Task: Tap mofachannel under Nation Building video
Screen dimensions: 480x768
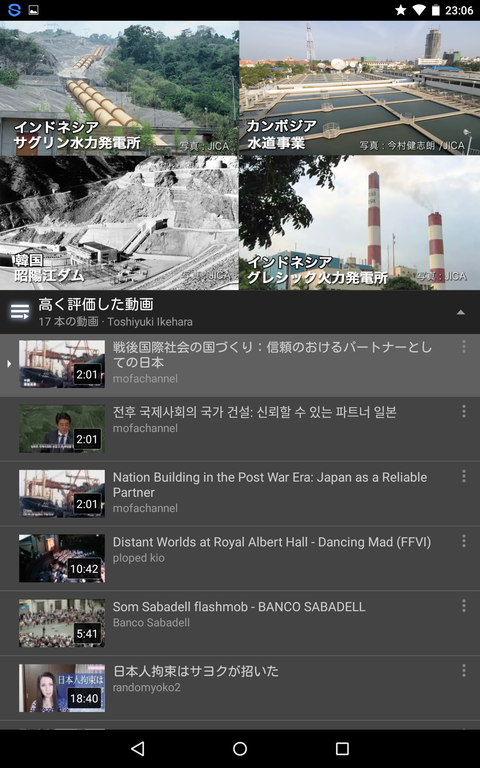Action: pos(145,508)
